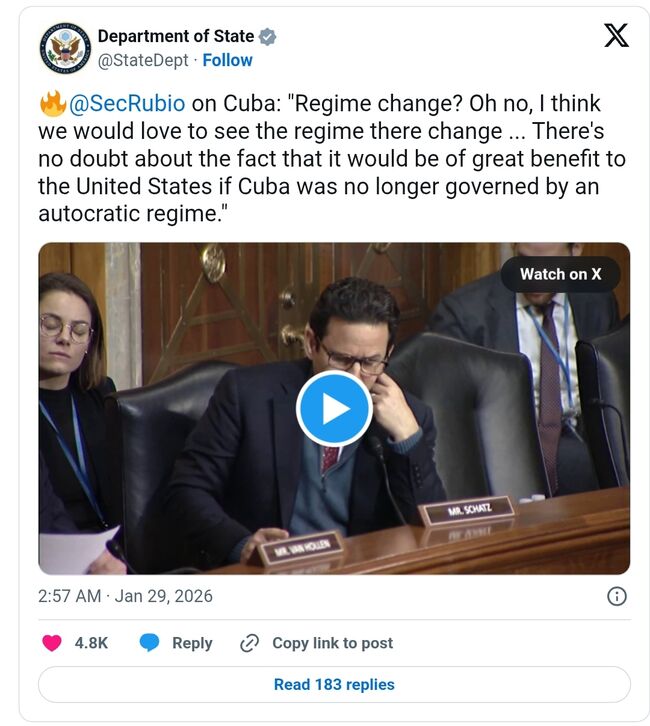Click the @StateDept handle
This screenshot has height=726, width=650.
pos(145,60)
